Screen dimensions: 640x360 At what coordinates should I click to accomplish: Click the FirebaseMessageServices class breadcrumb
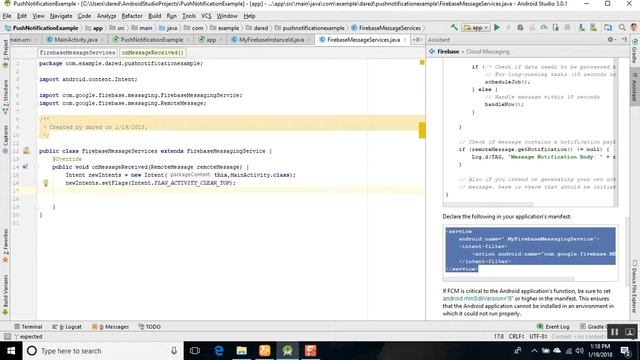(386, 28)
